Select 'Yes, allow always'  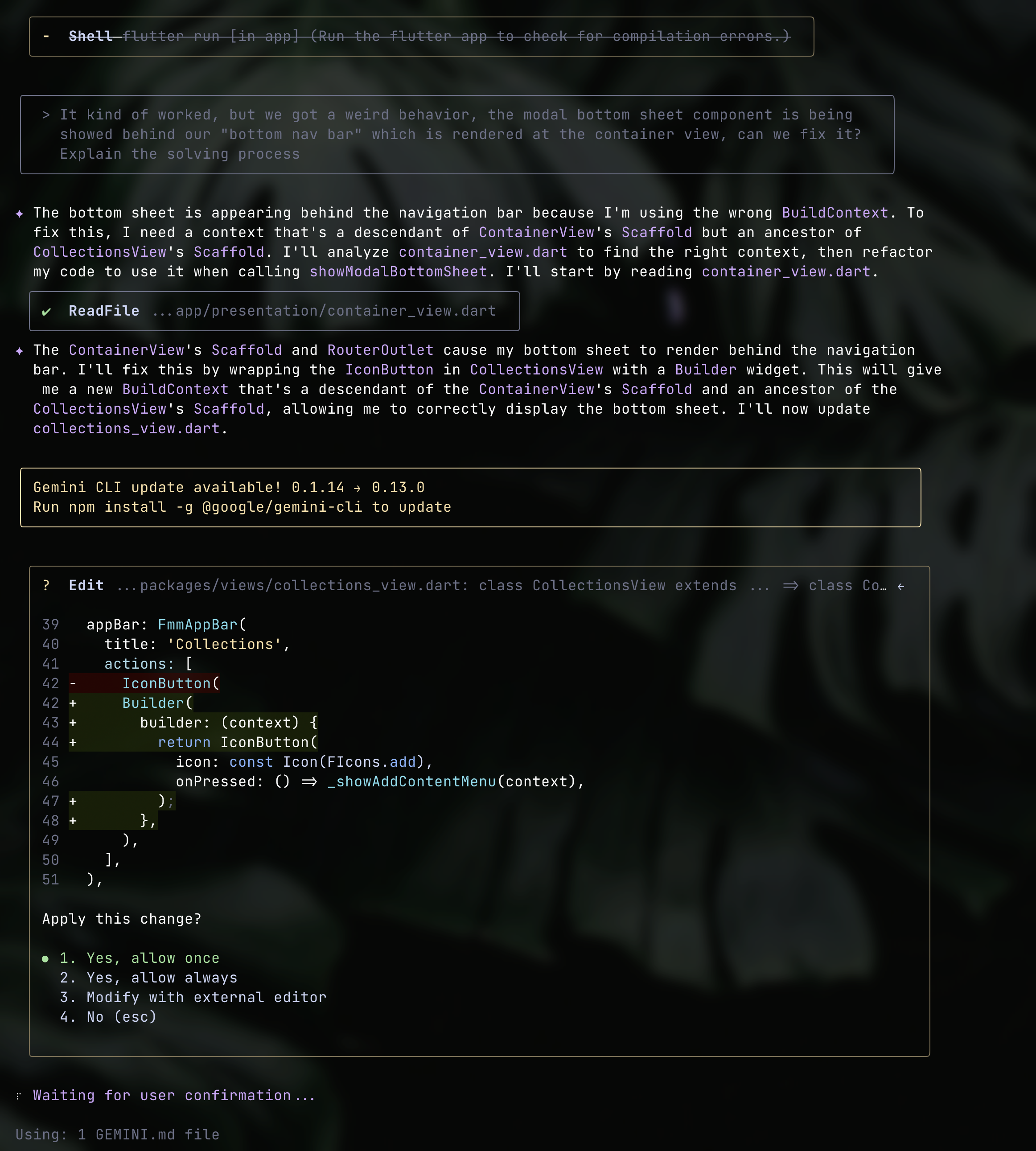click(x=148, y=978)
